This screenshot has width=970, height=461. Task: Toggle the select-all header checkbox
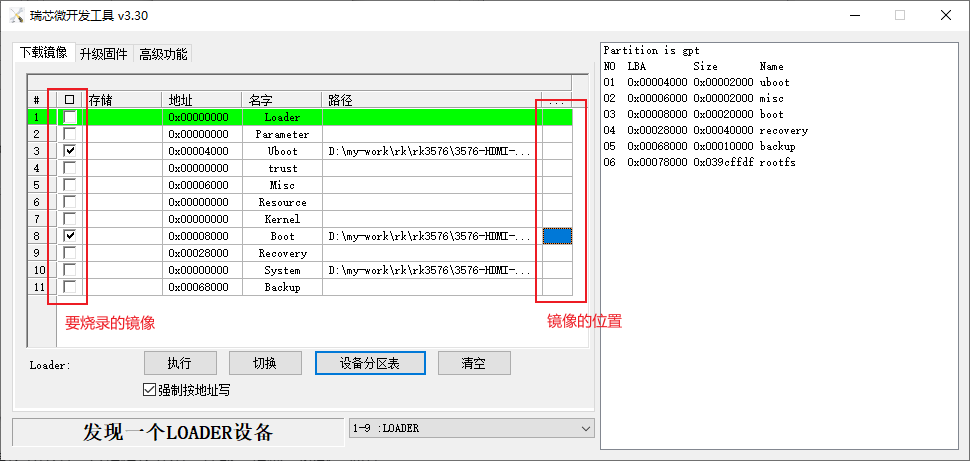69,100
